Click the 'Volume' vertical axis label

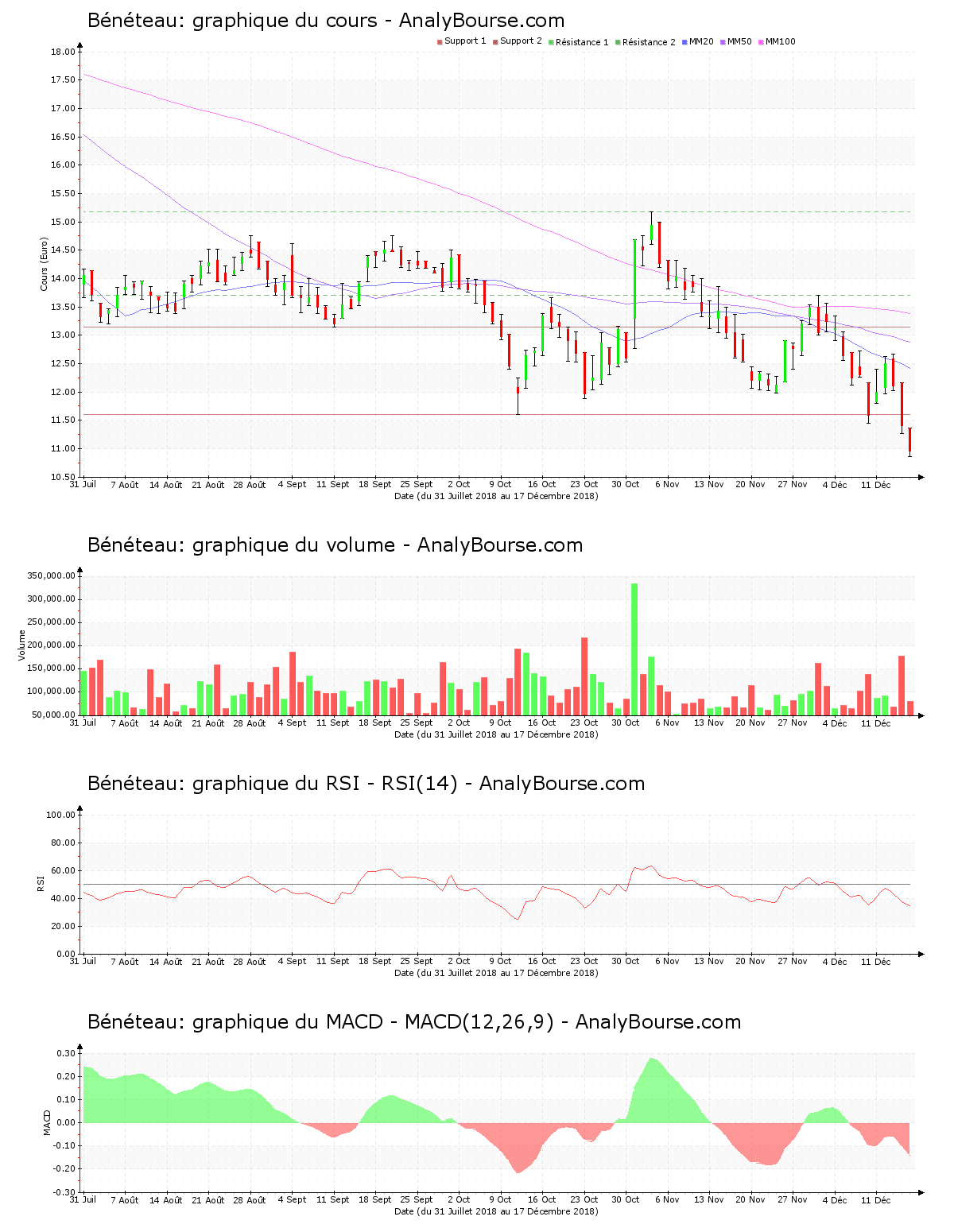coord(22,645)
